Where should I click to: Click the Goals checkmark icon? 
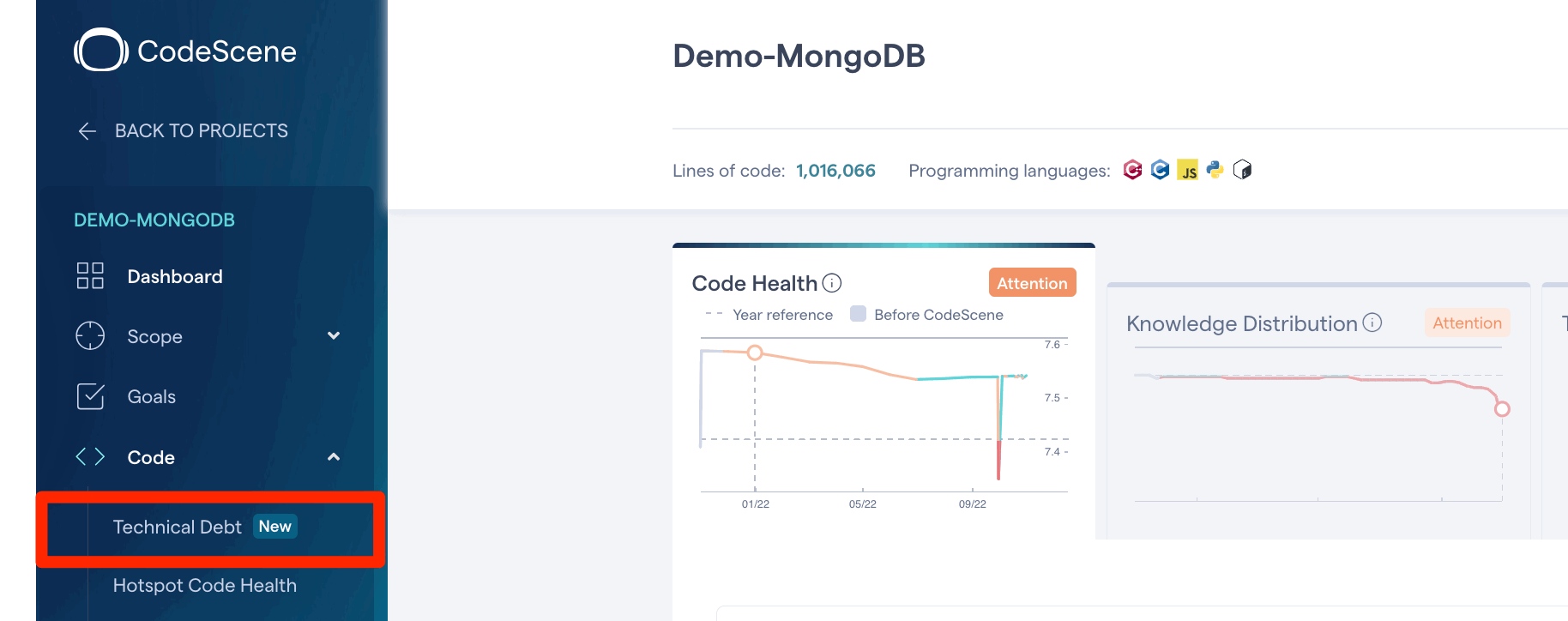tap(90, 396)
